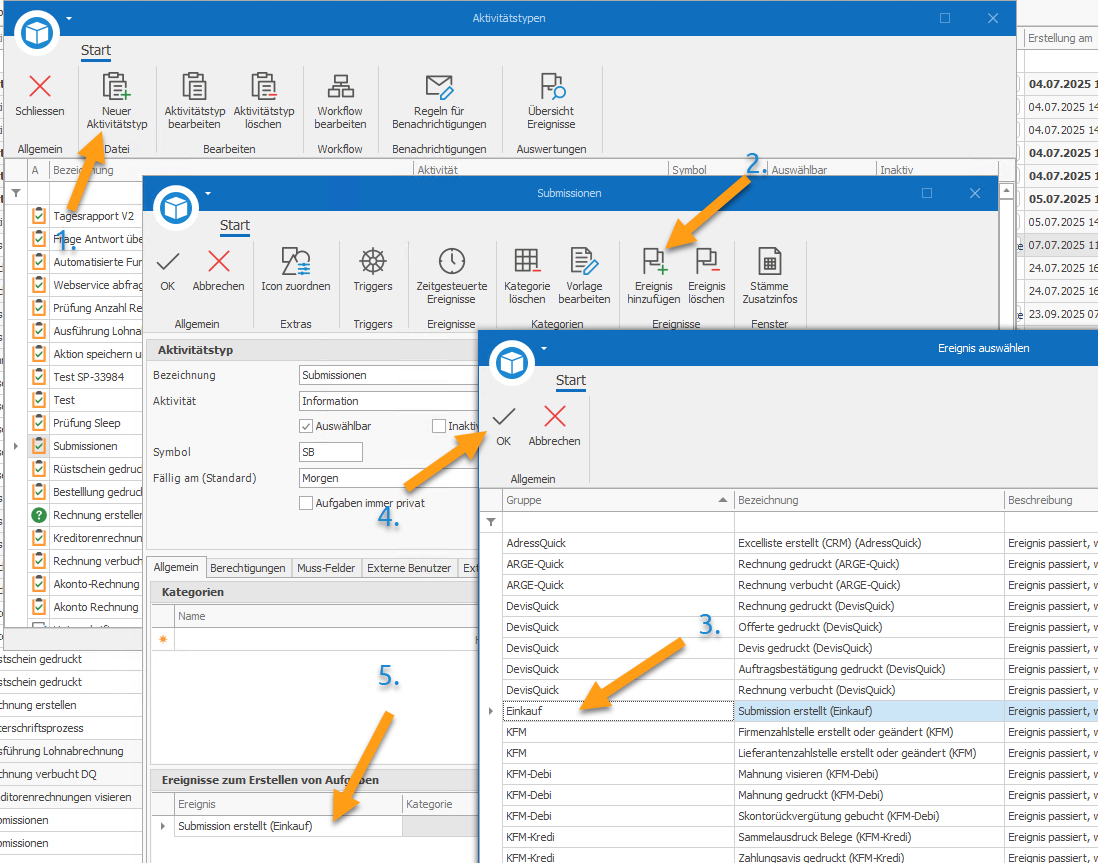Click Vorlage bearbeiten
The height and width of the screenshot is (863, 1098).
584,277
